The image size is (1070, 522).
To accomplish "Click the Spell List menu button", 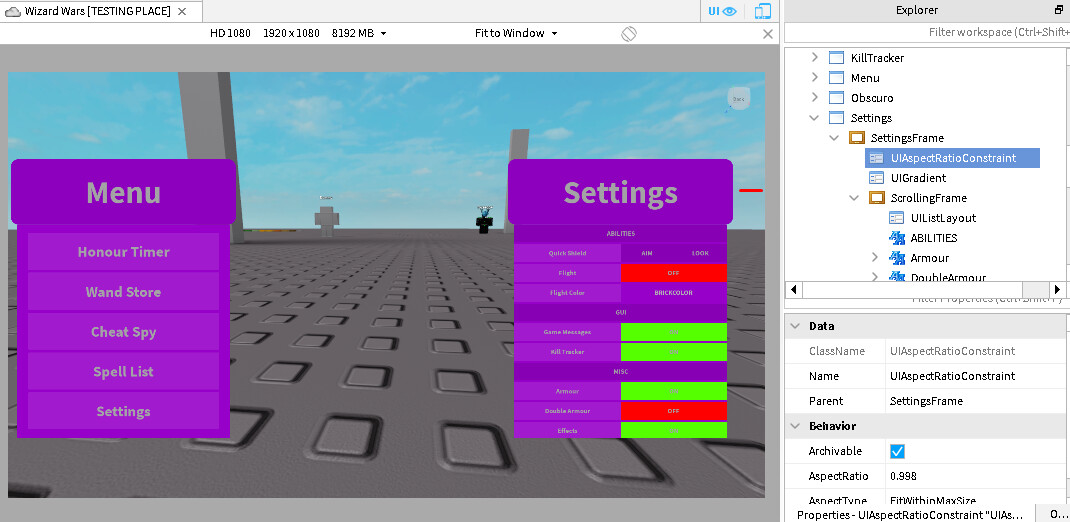I will coord(124,372).
